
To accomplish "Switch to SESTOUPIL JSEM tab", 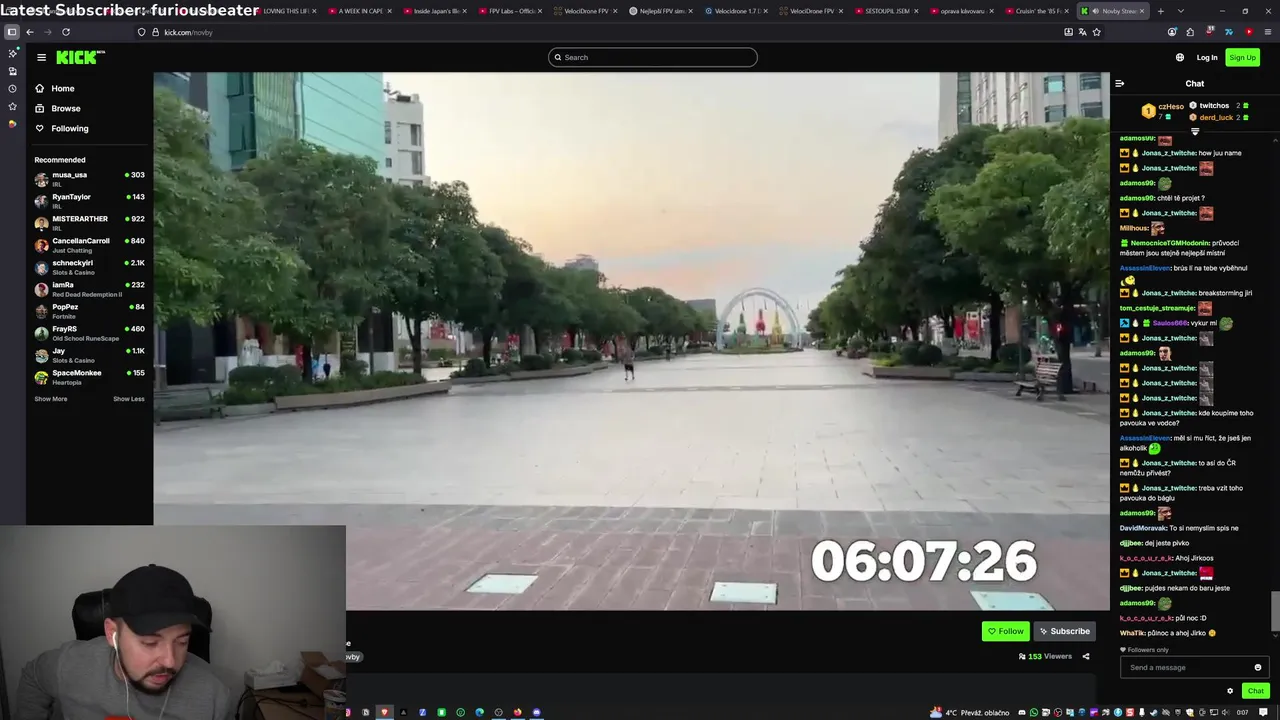I will [x=885, y=11].
